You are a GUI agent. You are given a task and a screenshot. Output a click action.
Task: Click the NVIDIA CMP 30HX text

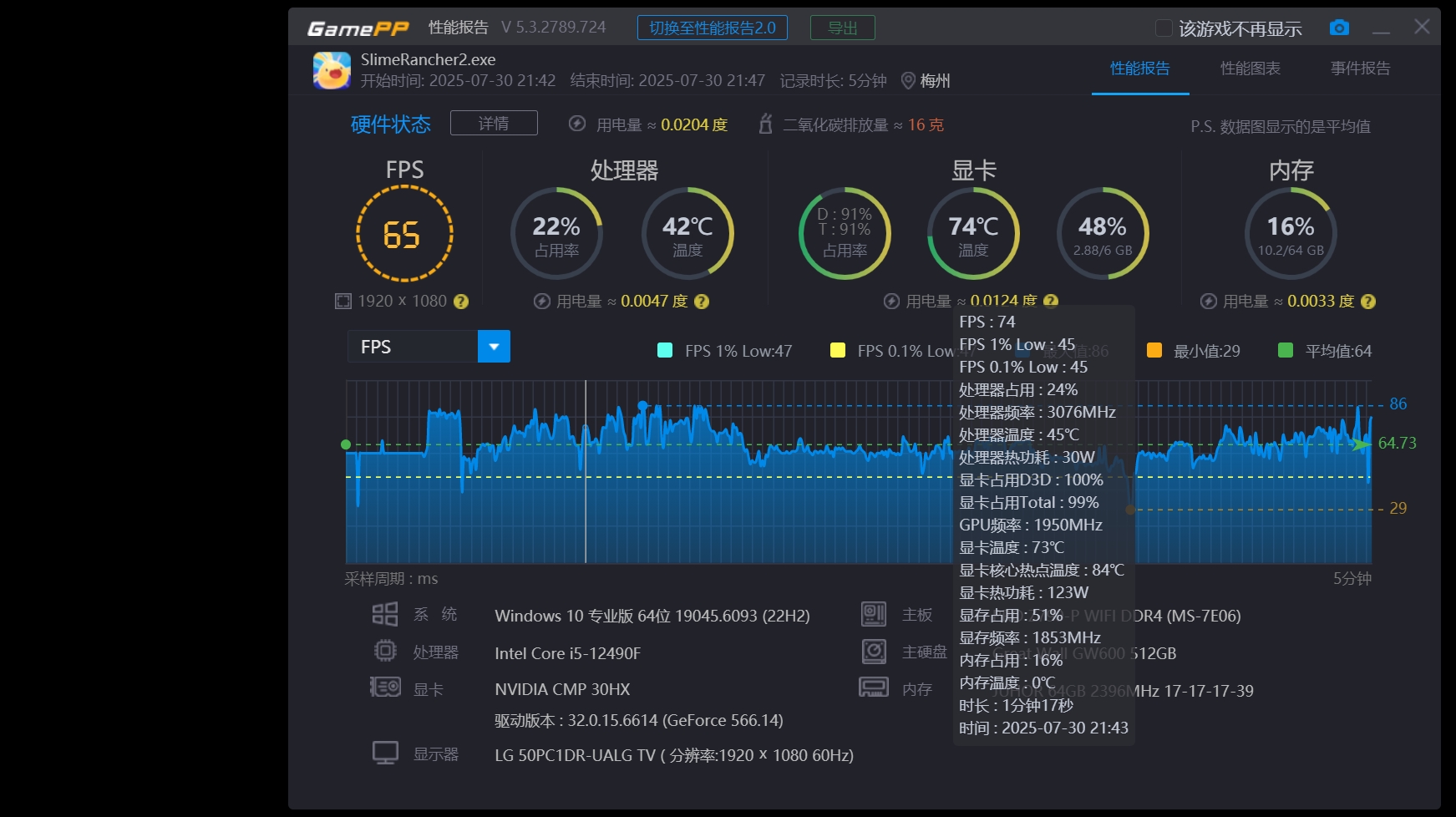pyautogui.click(x=562, y=689)
